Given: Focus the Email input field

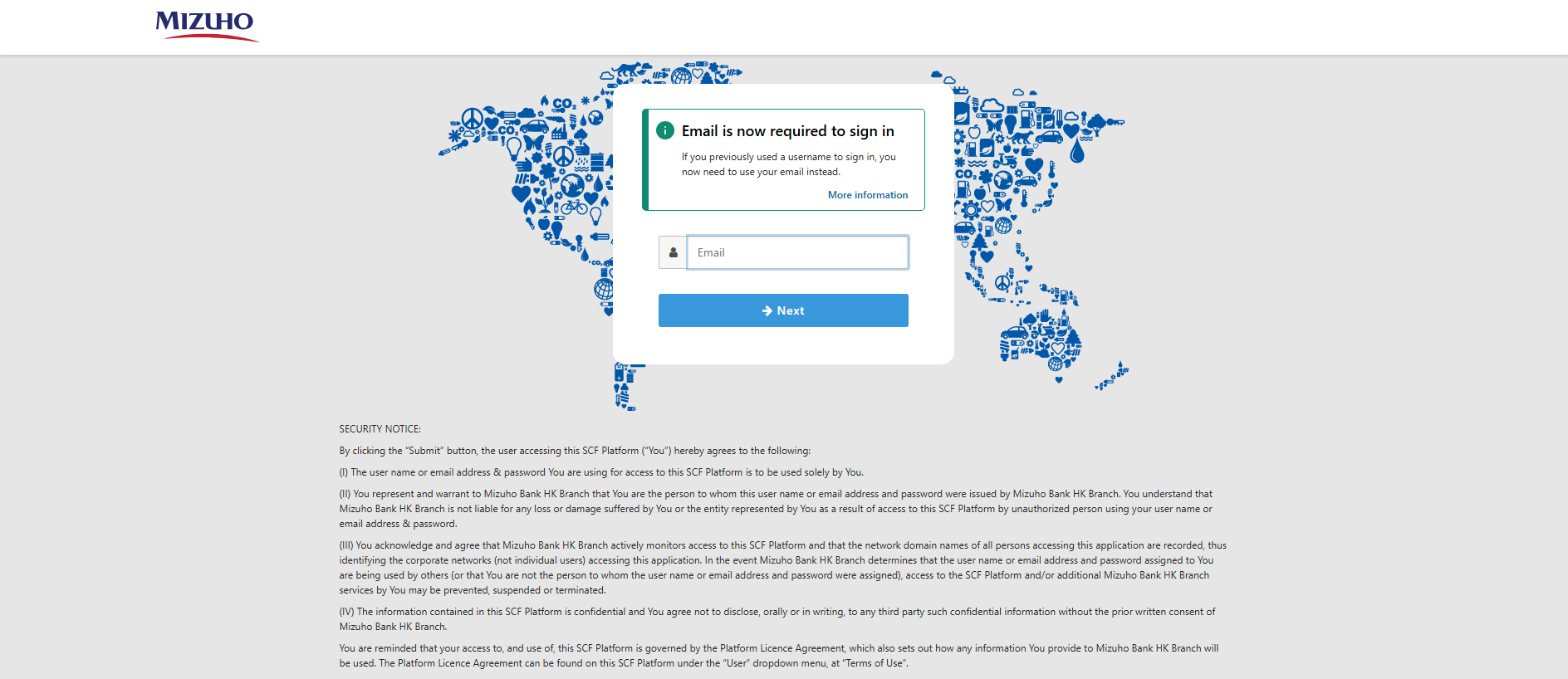Looking at the screenshot, I should tap(797, 252).
